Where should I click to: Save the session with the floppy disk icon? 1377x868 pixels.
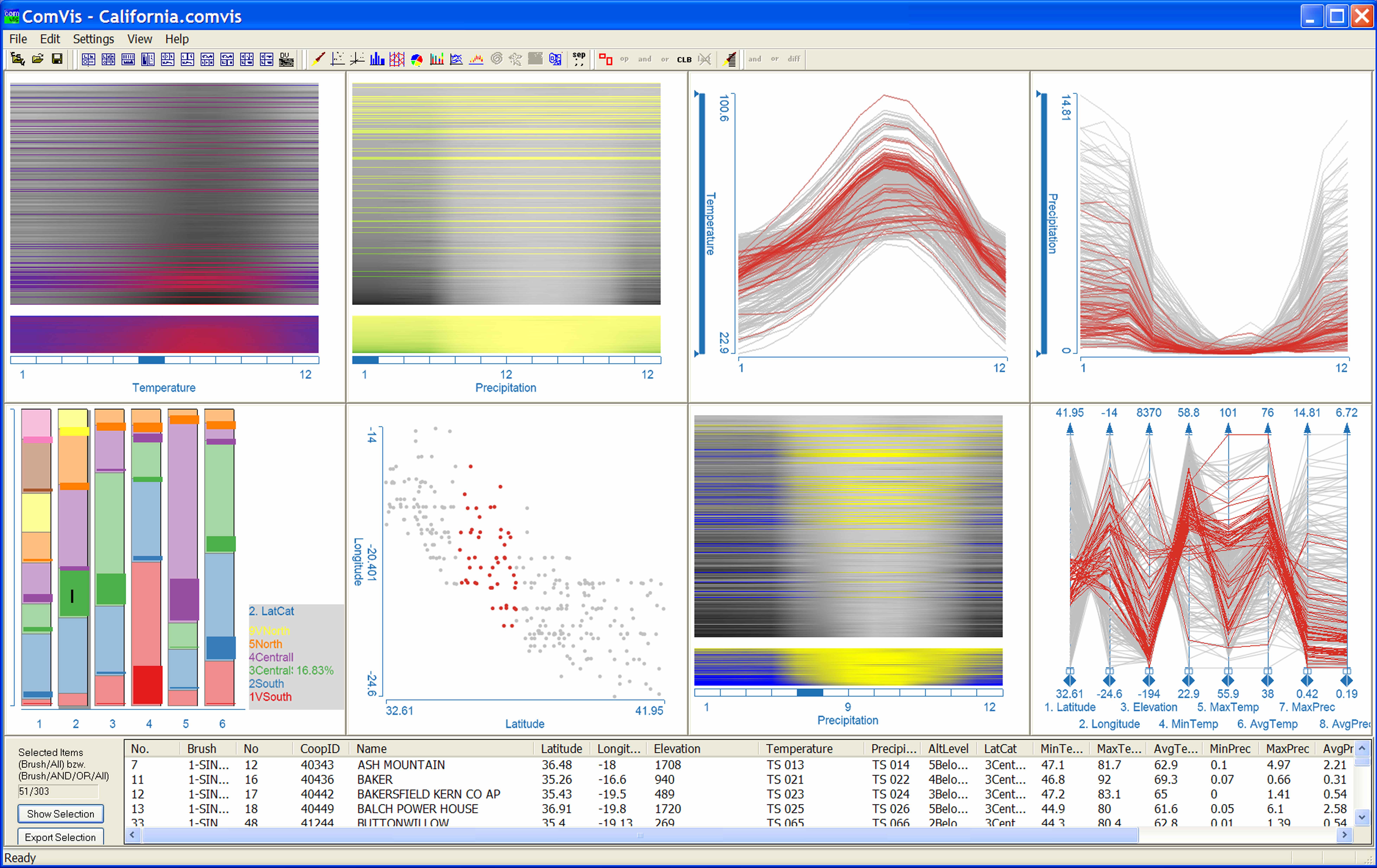(57, 59)
